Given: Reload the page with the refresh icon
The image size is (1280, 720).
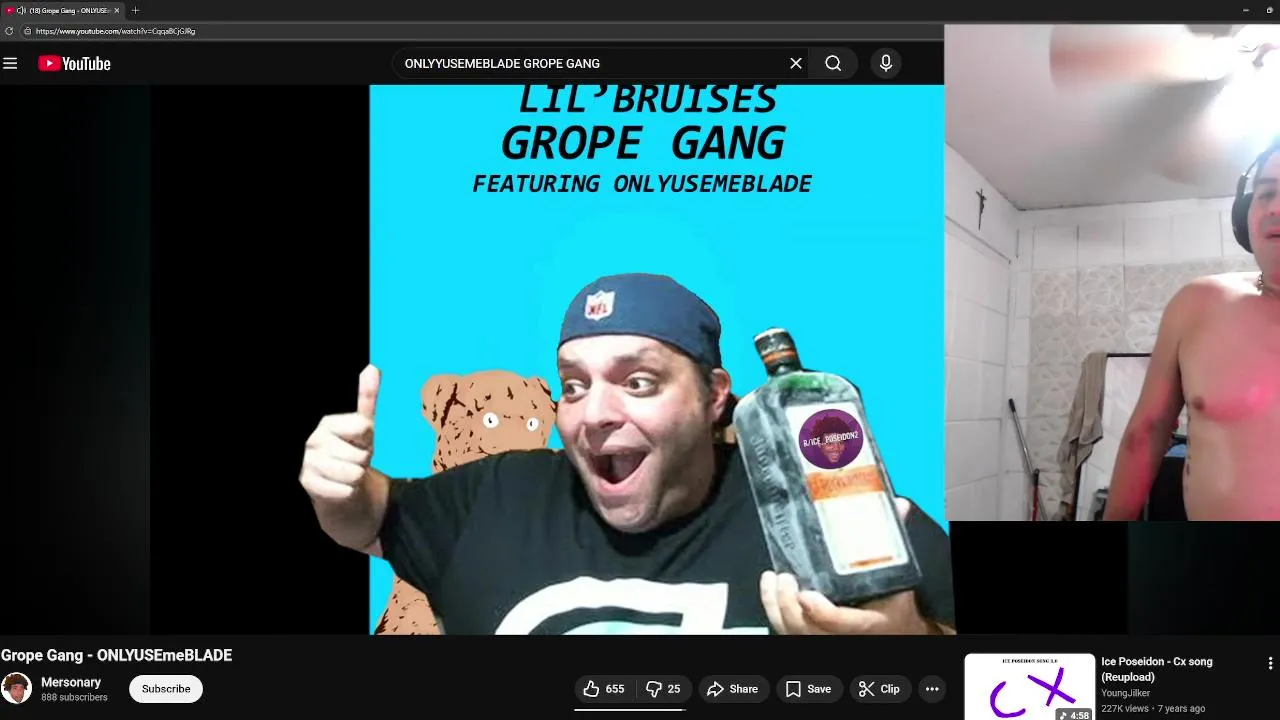Looking at the screenshot, I should [9, 31].
